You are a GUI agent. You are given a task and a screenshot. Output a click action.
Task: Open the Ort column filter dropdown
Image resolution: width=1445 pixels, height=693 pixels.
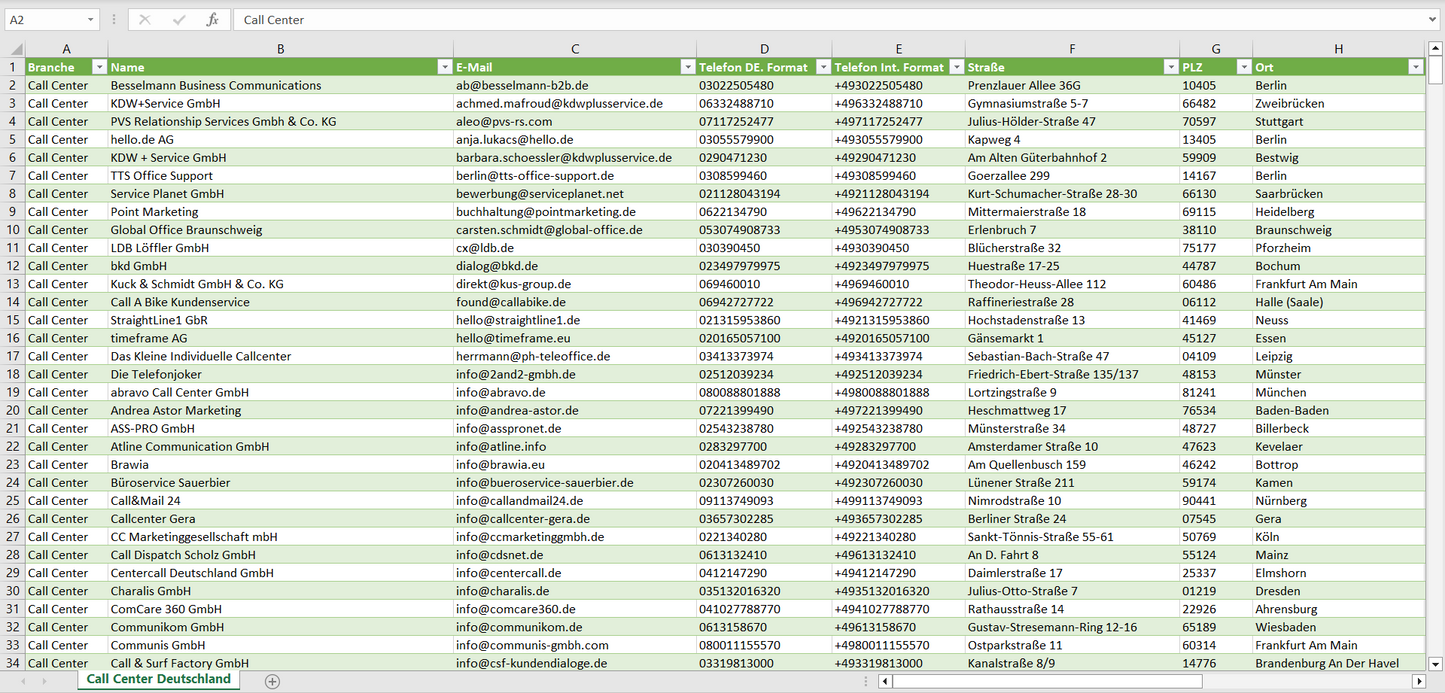click(x=1415, y=67)
